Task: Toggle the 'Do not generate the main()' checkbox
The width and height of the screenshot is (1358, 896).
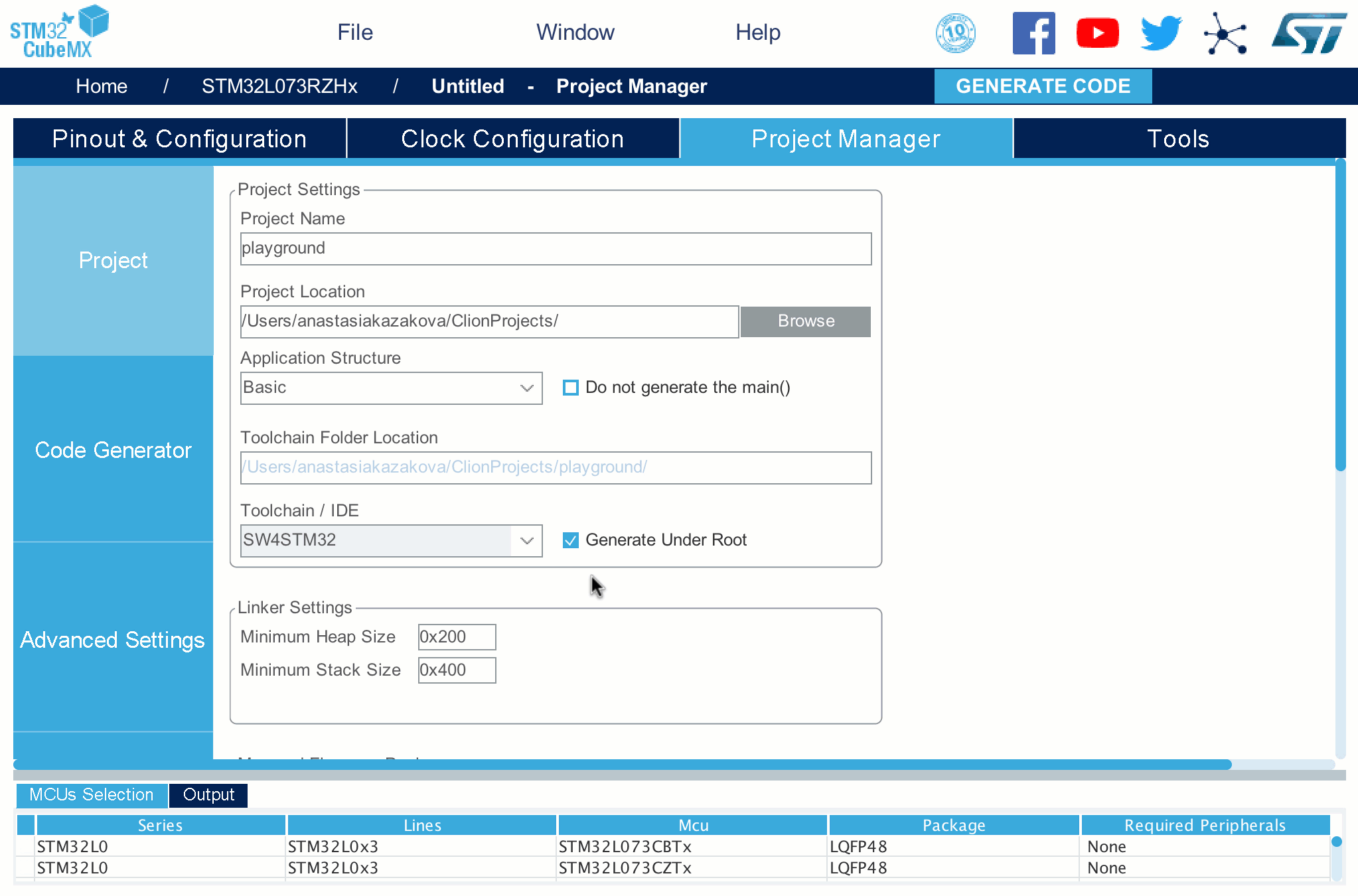Action: click(x=569, y=388)
